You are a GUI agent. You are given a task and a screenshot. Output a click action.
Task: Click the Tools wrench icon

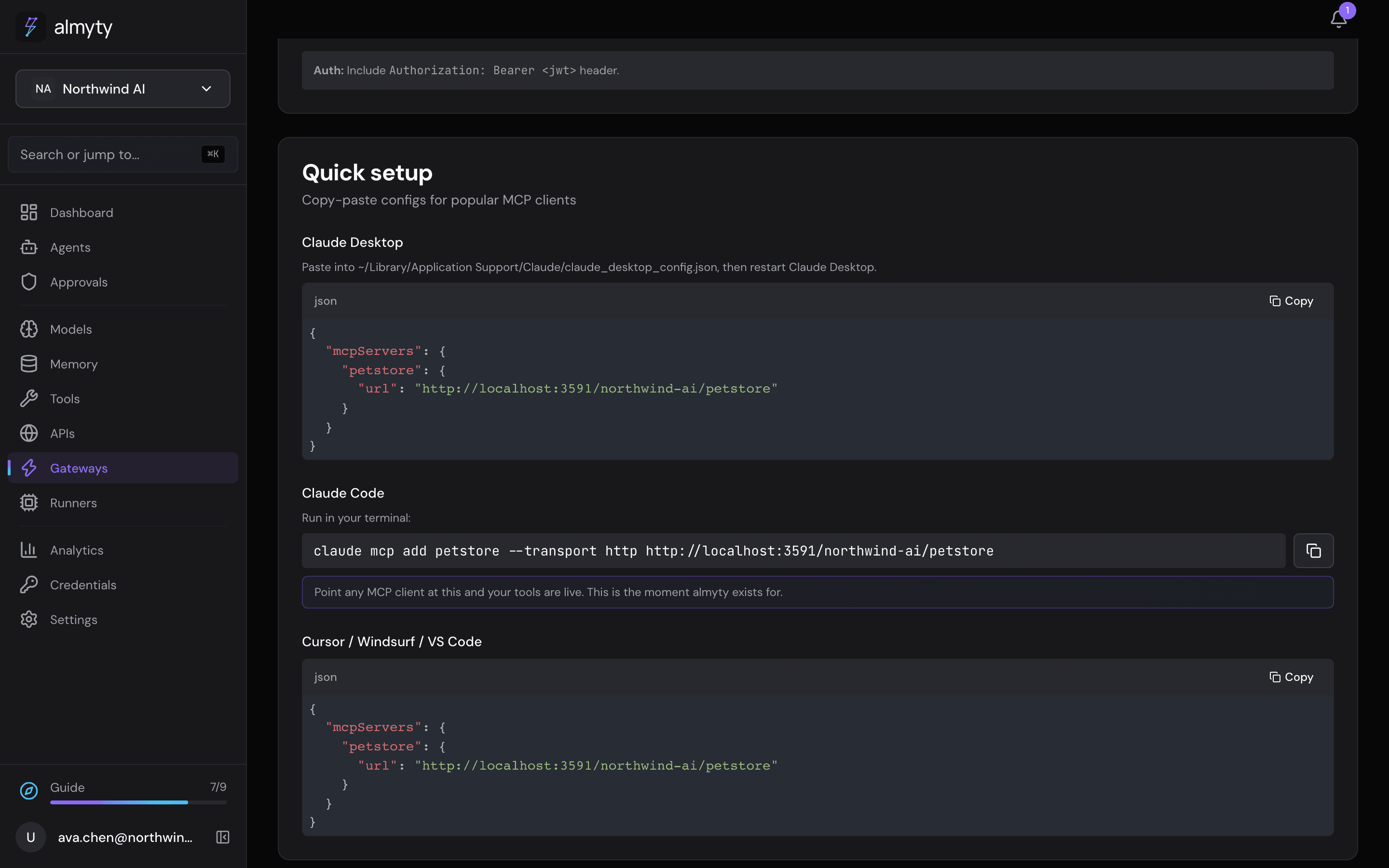[x=29, y=398]
